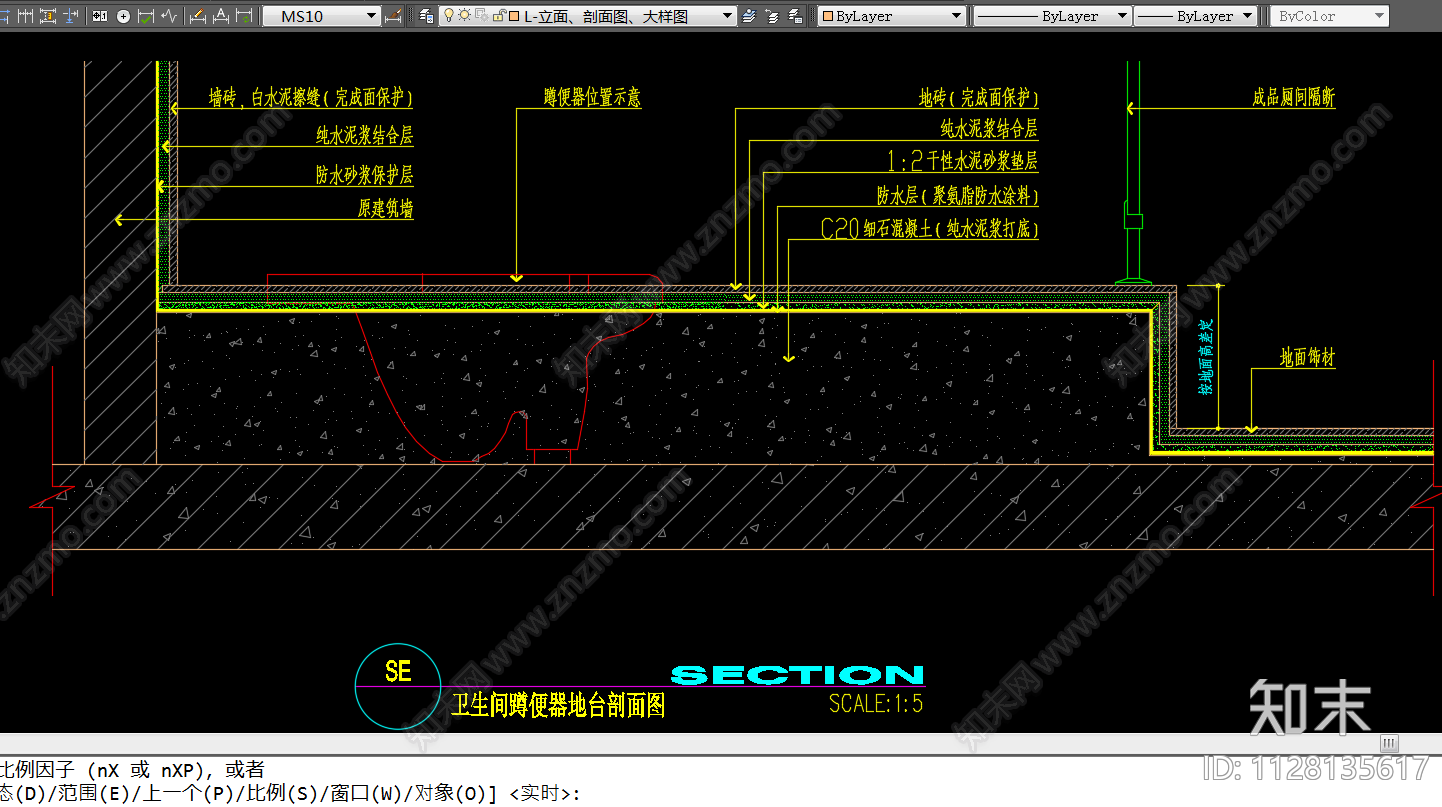
Task: Toggle the layer lock padlock
Action: pos(498,16)
